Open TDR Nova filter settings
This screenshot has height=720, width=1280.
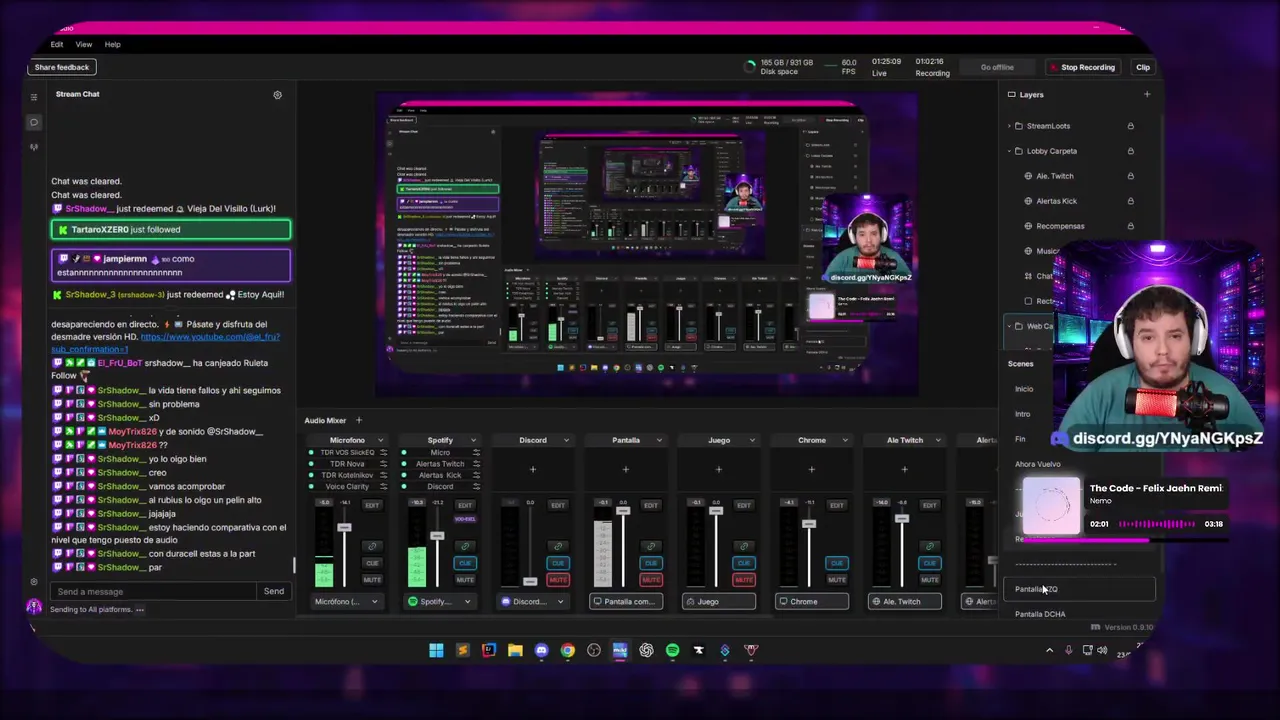[x=383, y=464]
